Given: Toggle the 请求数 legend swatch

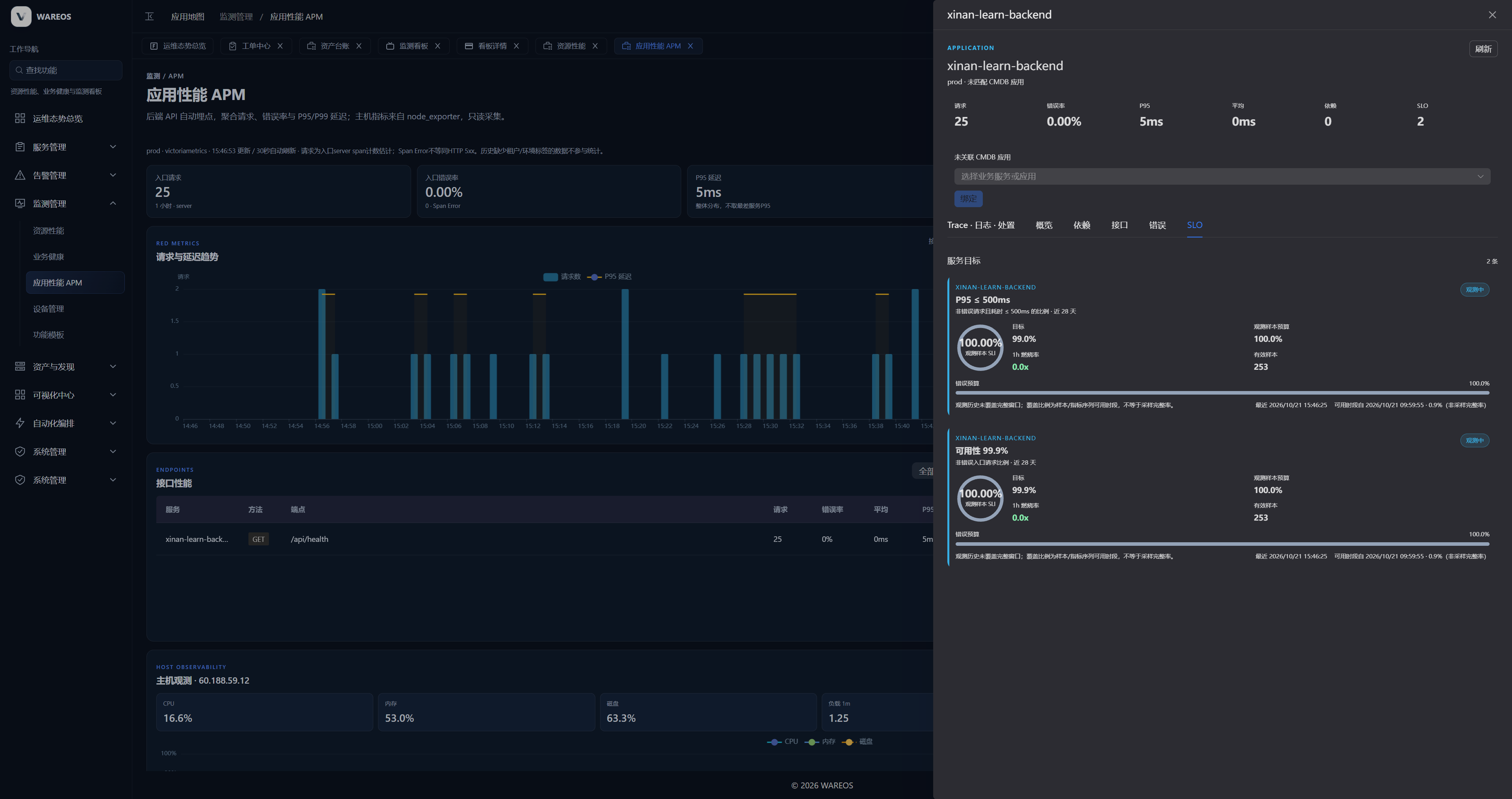Looking at the screenshot, I should [x=550, y=276].
